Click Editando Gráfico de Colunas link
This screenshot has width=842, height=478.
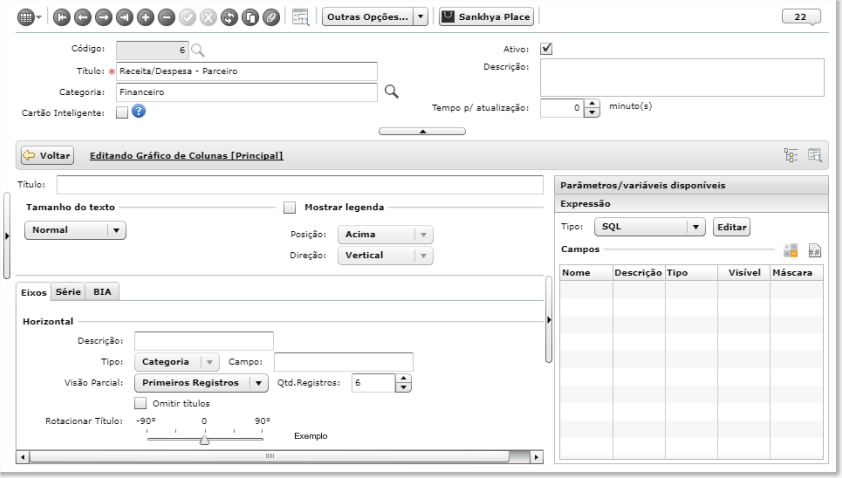pyautogui.click(x=186, y=156)
